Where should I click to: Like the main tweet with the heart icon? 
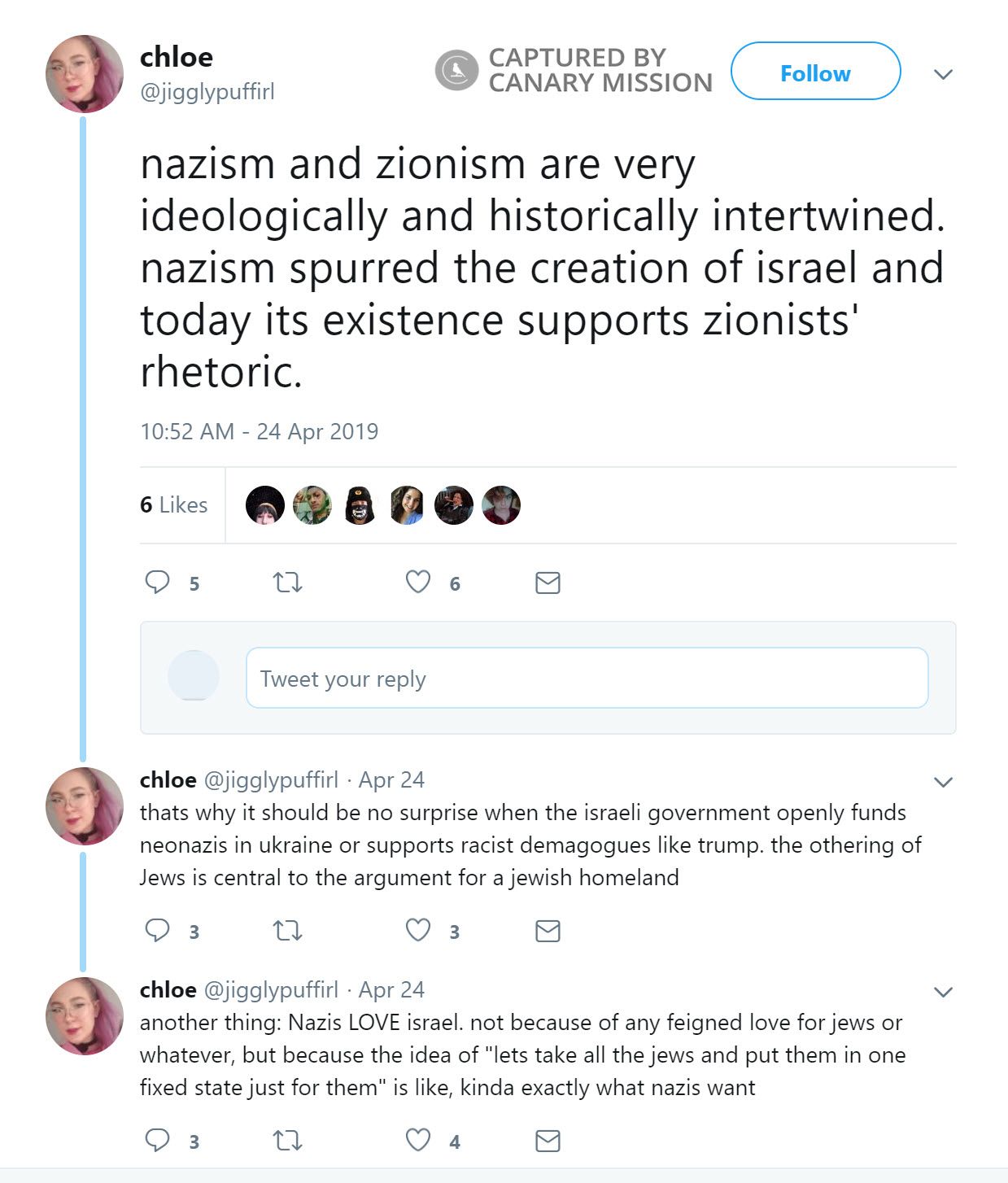(418, 582)
